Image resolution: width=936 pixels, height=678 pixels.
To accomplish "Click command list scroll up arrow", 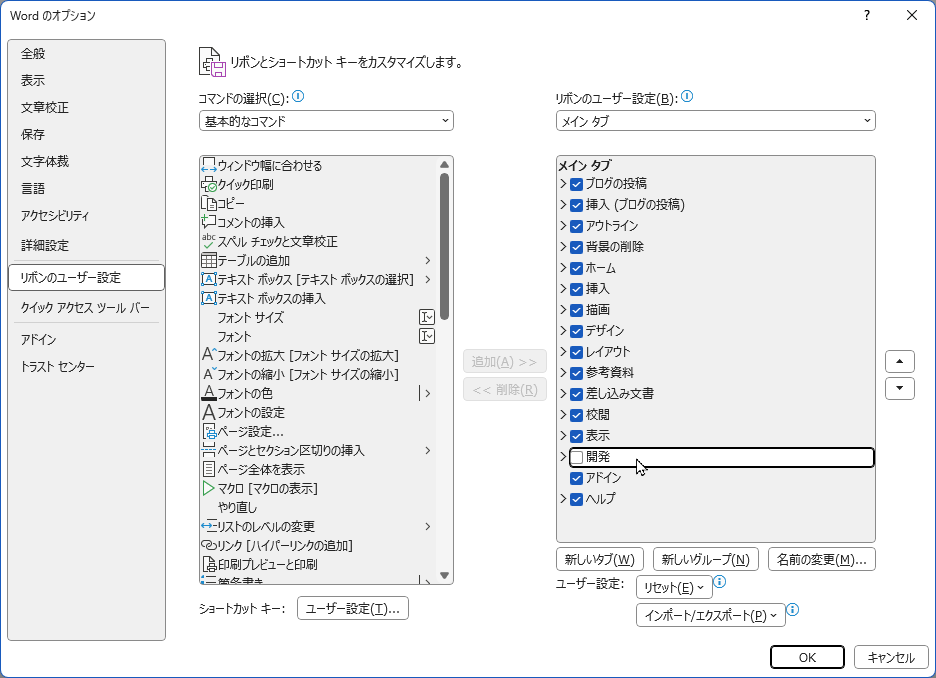I will point(444,165).
